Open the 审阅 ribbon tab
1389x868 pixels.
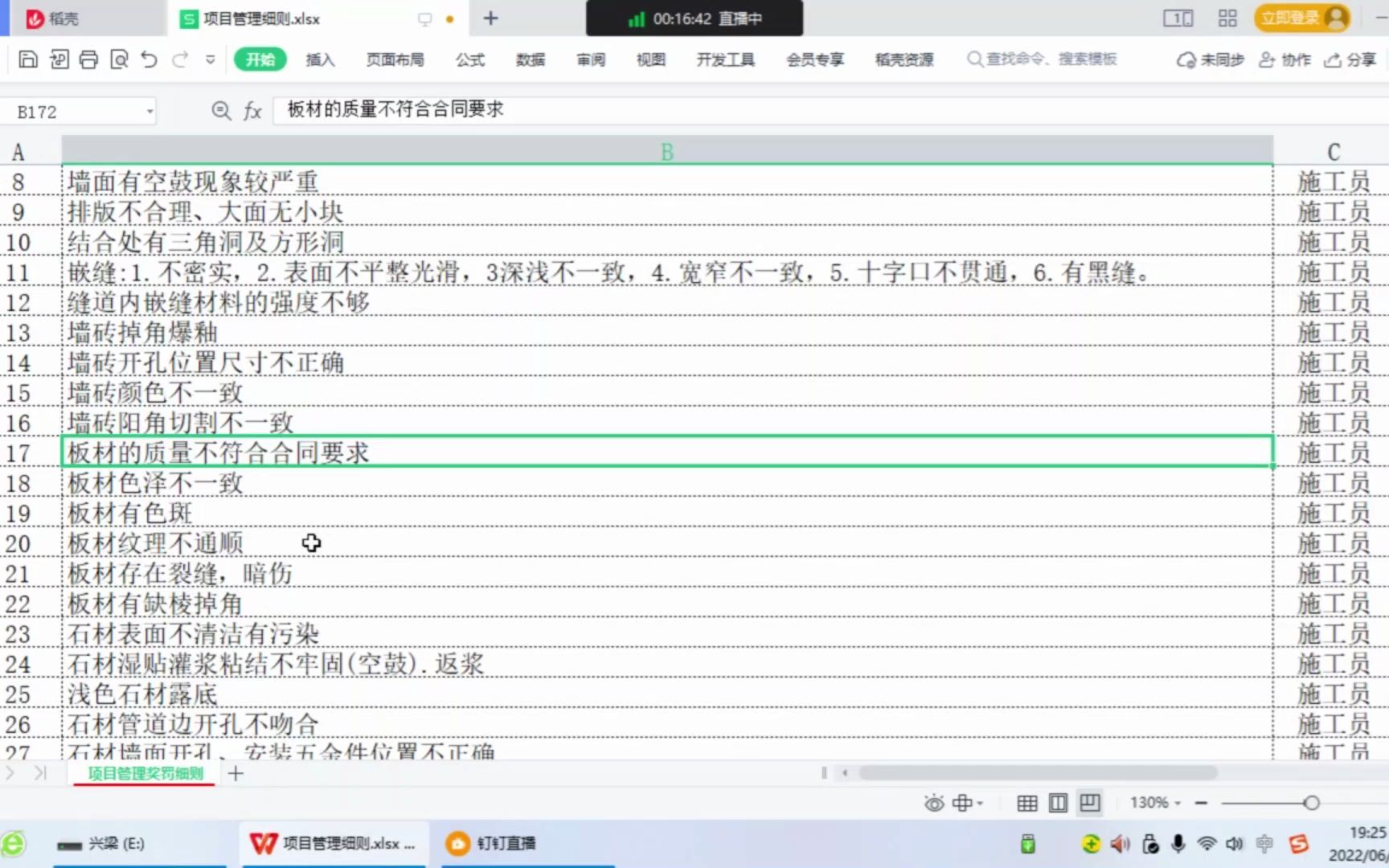591,59
